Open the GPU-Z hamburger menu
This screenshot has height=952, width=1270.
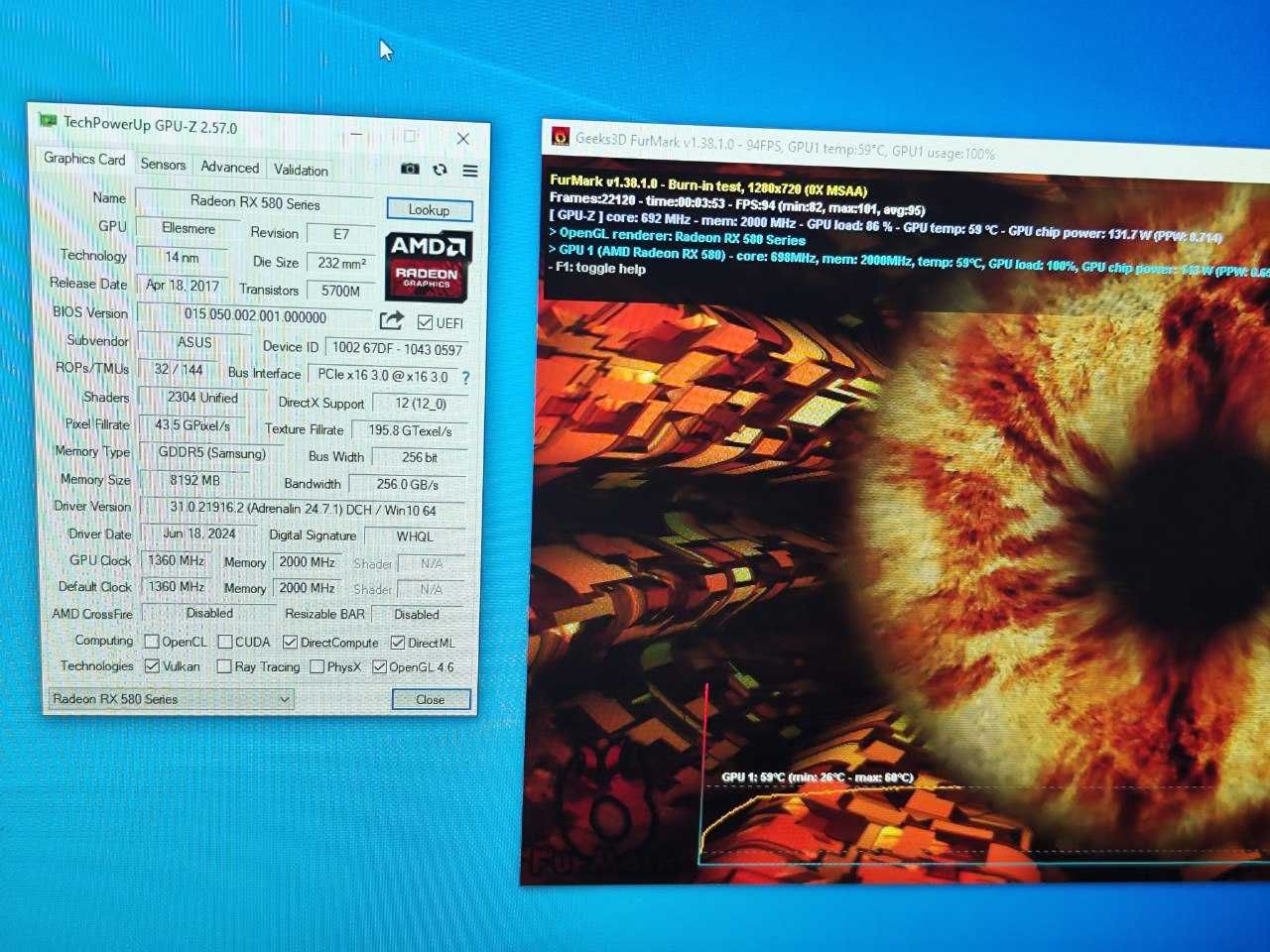point(470,171)
